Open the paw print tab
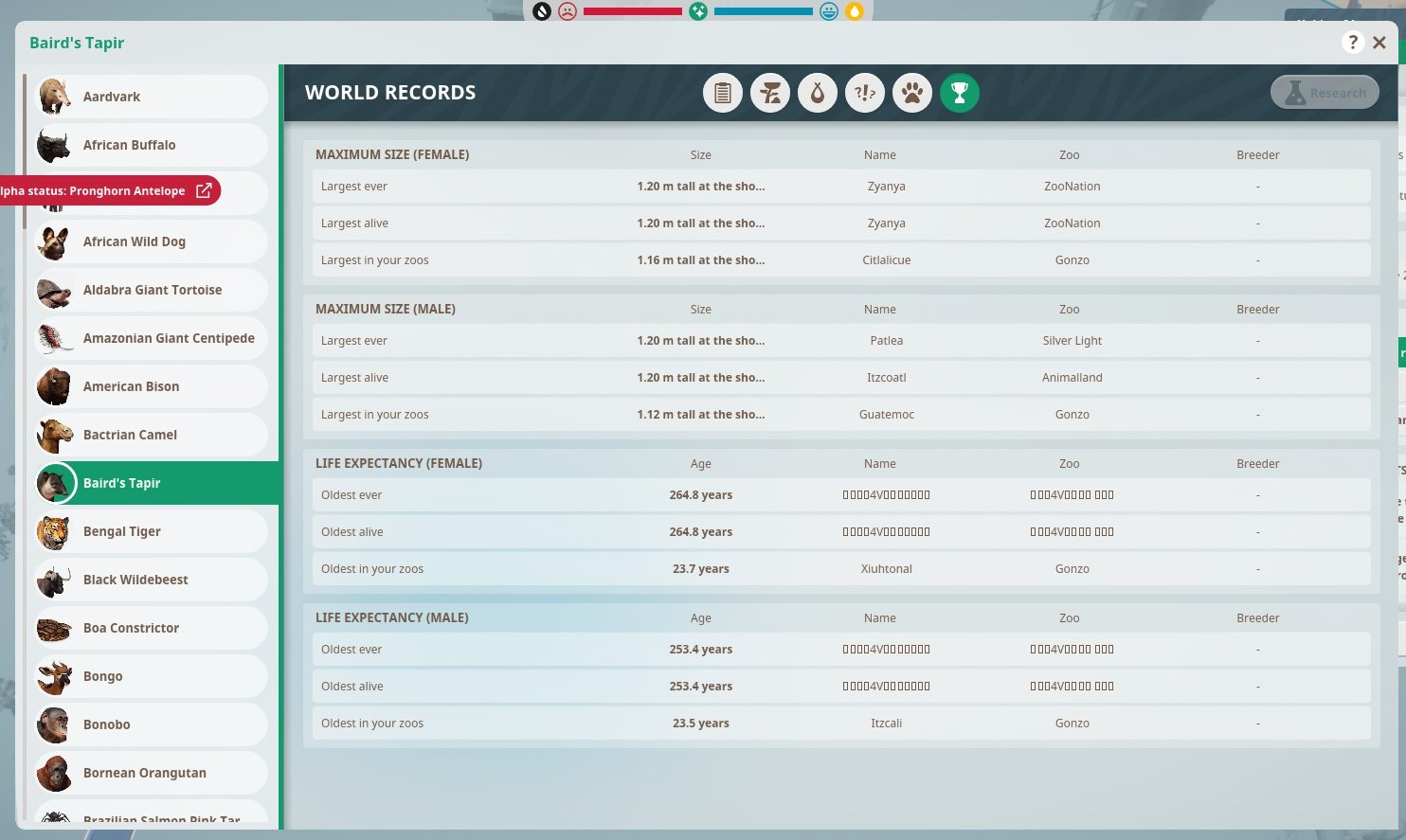1406x840 pixels. point(912,93)
